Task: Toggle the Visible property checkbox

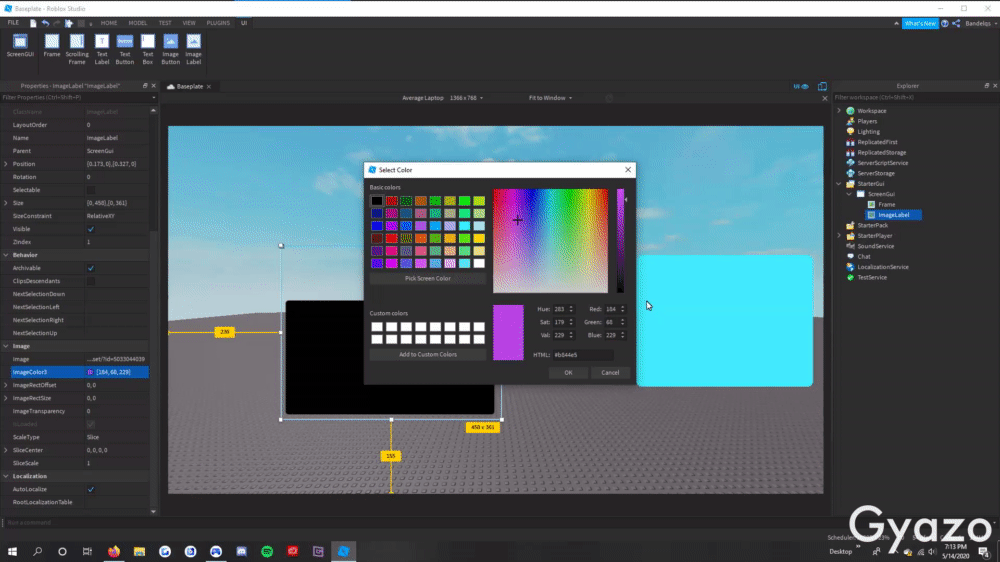Action: pyautogui.click(x=91, y=229)
